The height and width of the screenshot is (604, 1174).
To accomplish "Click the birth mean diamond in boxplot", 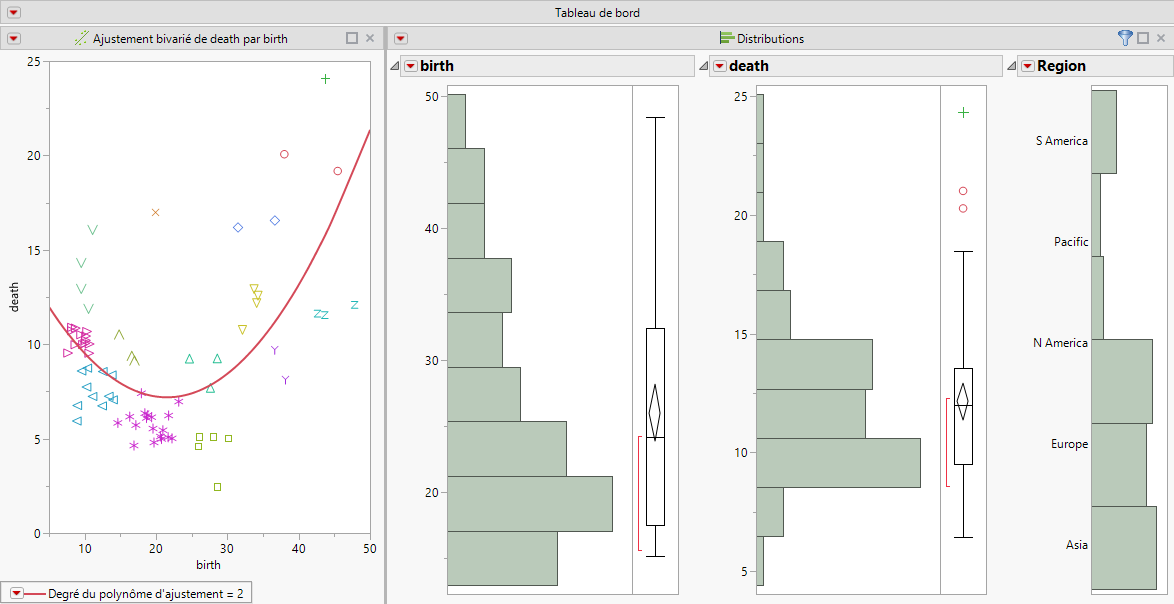I will coord(655,412).
